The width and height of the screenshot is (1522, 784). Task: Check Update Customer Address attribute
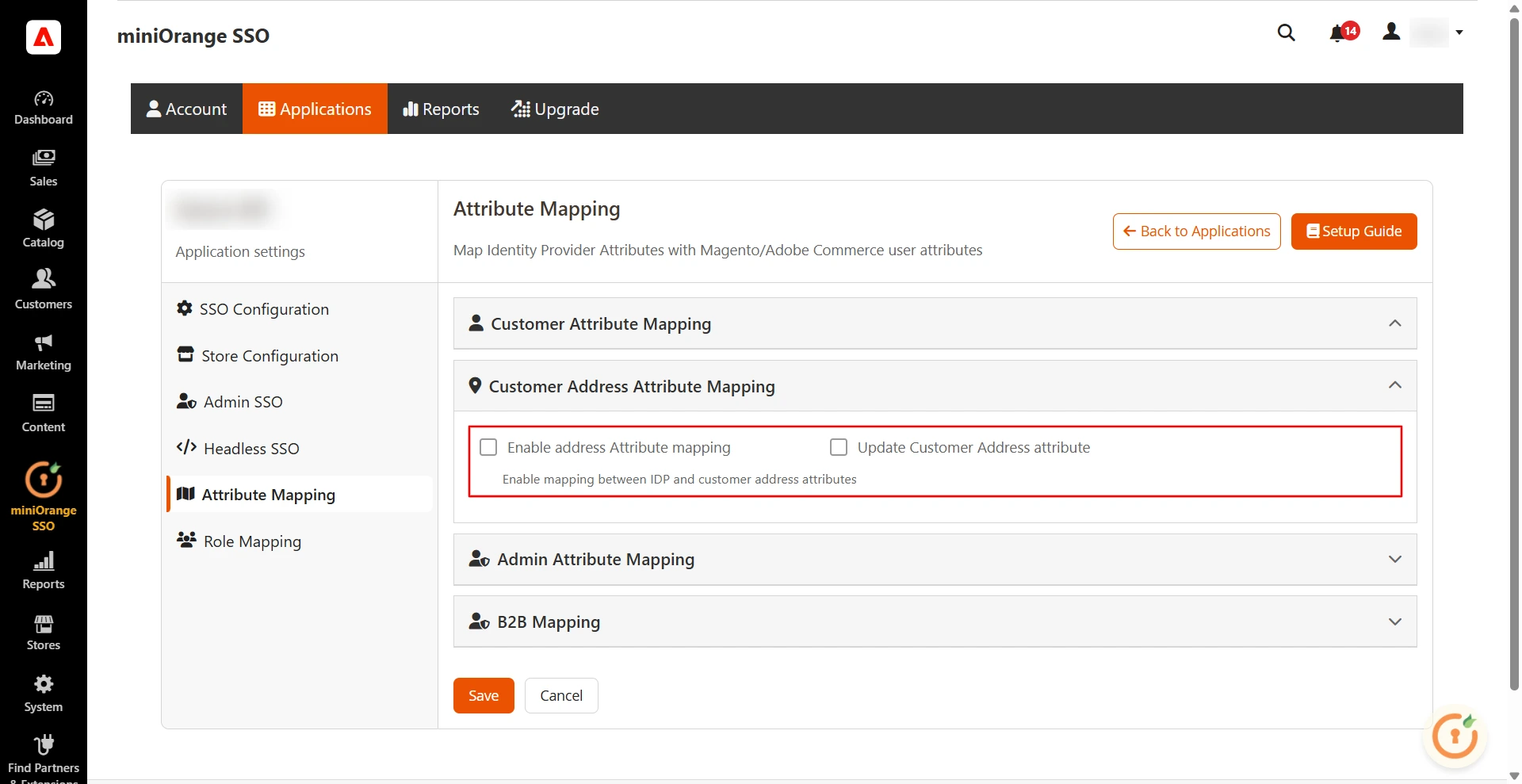[839, 447]
